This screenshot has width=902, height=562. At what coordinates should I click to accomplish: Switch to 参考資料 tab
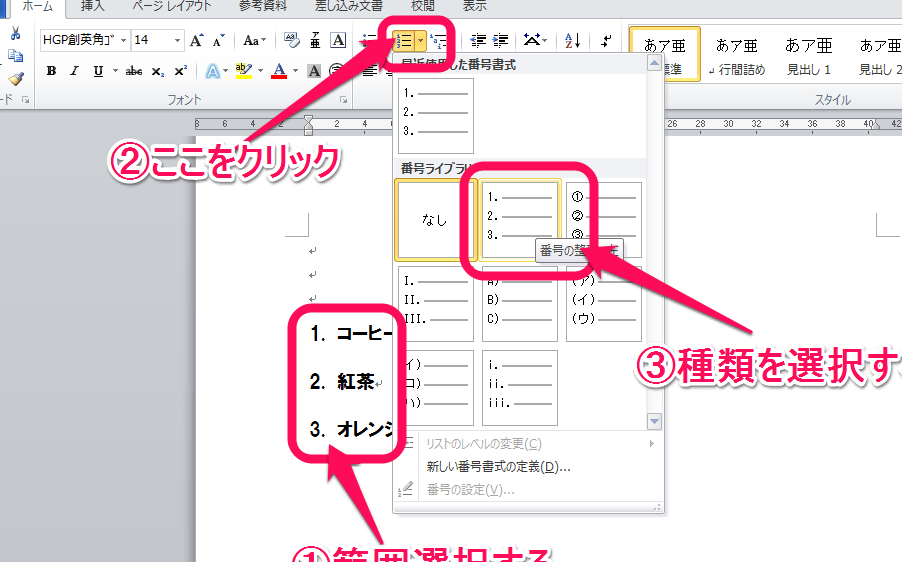coord(262,6)
